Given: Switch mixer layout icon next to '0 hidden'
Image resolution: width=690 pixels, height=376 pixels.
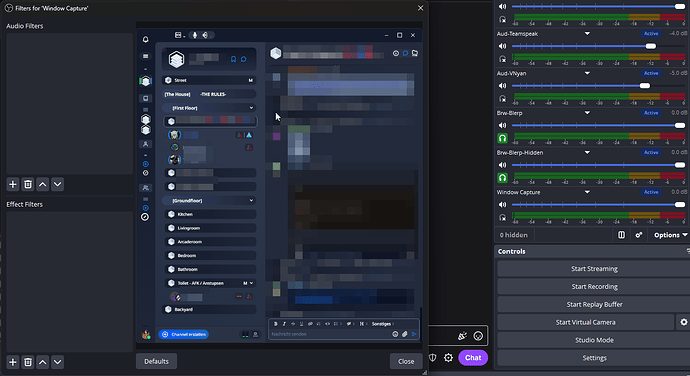Looking at the screenshot, I should 621,235.
